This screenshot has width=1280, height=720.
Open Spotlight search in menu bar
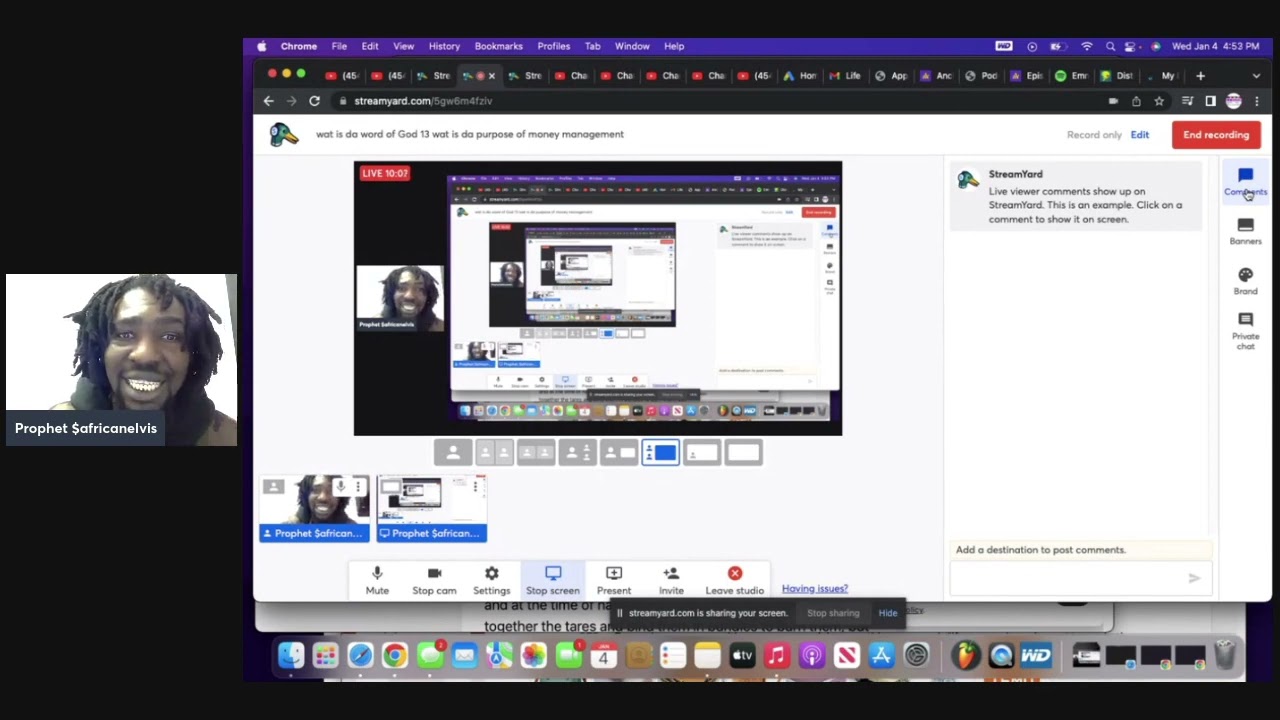click(x=1110, y=46)
